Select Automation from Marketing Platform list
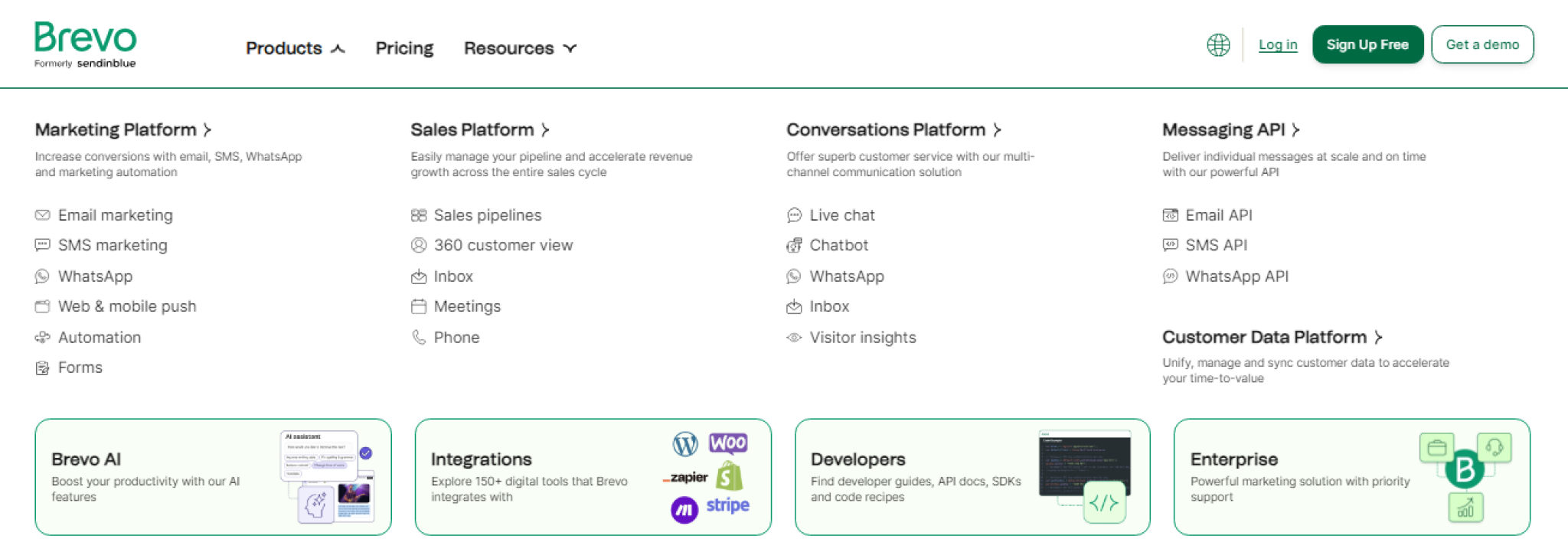The image size is (1568, 549). (x=100, y=338)
